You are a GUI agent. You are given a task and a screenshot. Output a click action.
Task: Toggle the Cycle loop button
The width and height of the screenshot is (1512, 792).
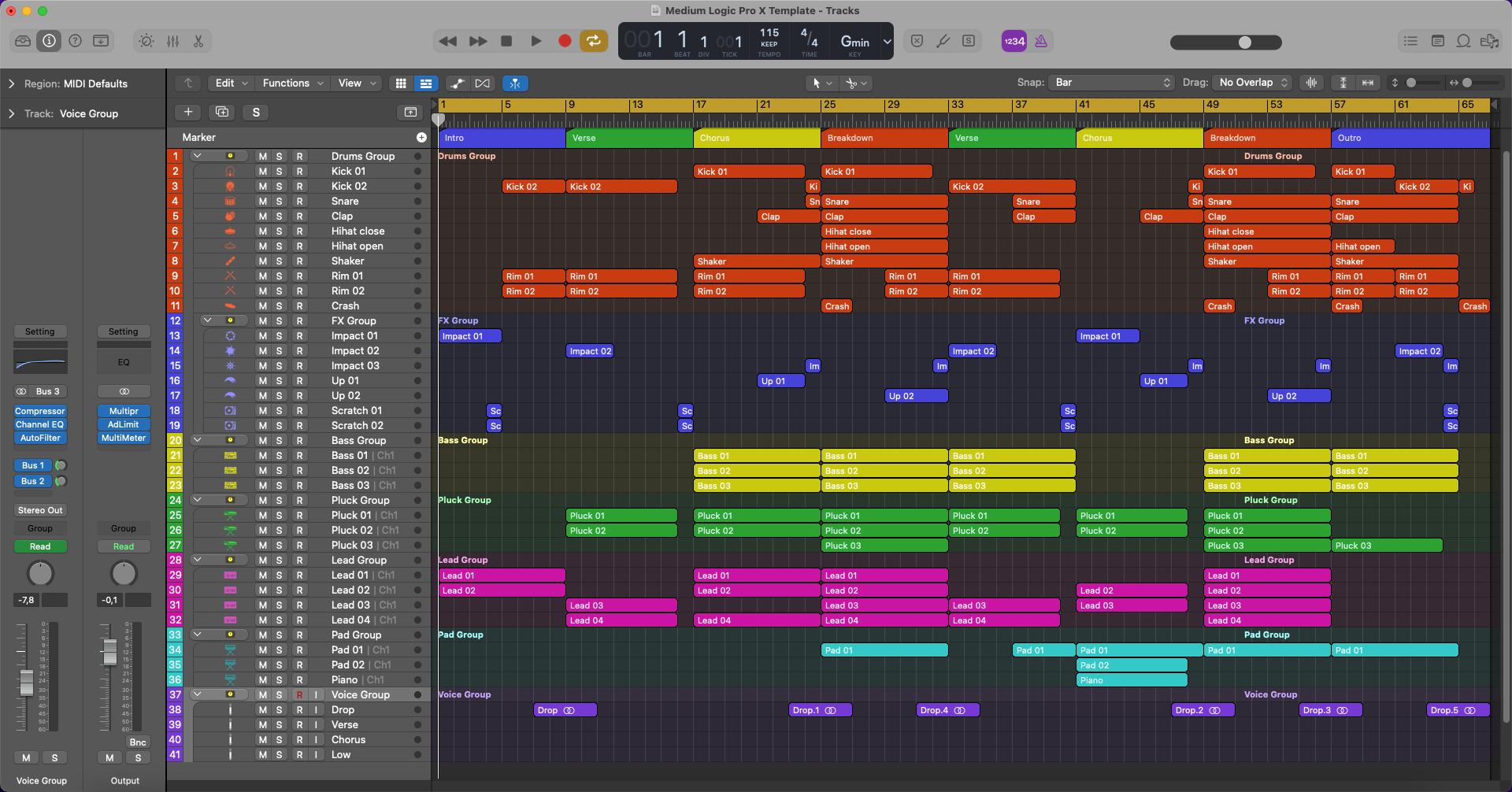coord(593,41)
